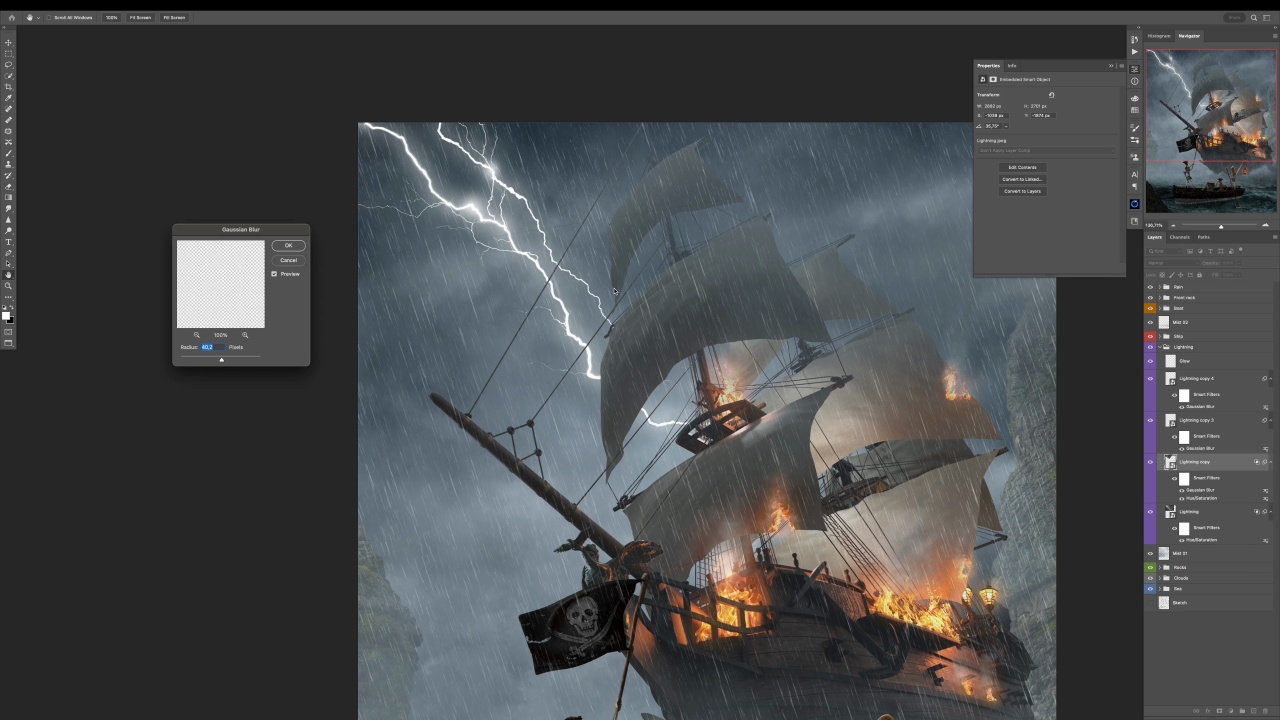Expand the Rain layer group
1280x720 pixels.
tap(1159, 287)
